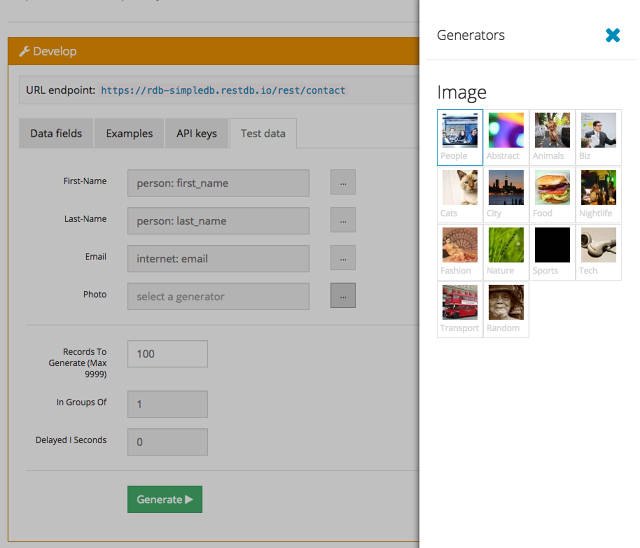Image resolution: width=640 pixels, height=548 pixels.
Task: Select the People image generator
Action: (460, 137)
